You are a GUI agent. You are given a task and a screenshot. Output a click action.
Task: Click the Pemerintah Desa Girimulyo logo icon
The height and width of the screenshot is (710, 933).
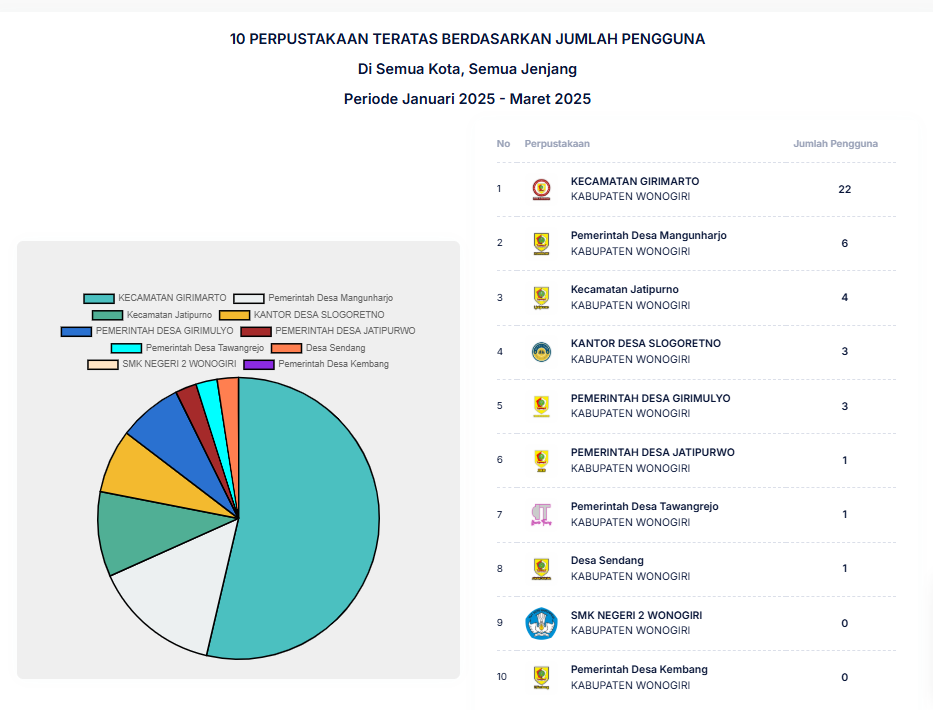click(541, 405)
